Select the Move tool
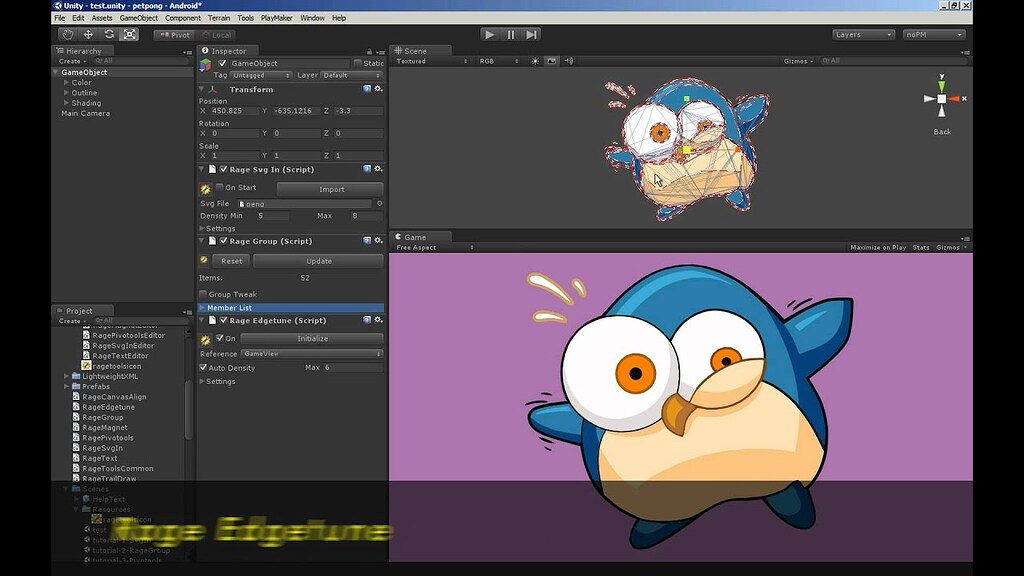 tap(90, 34)
